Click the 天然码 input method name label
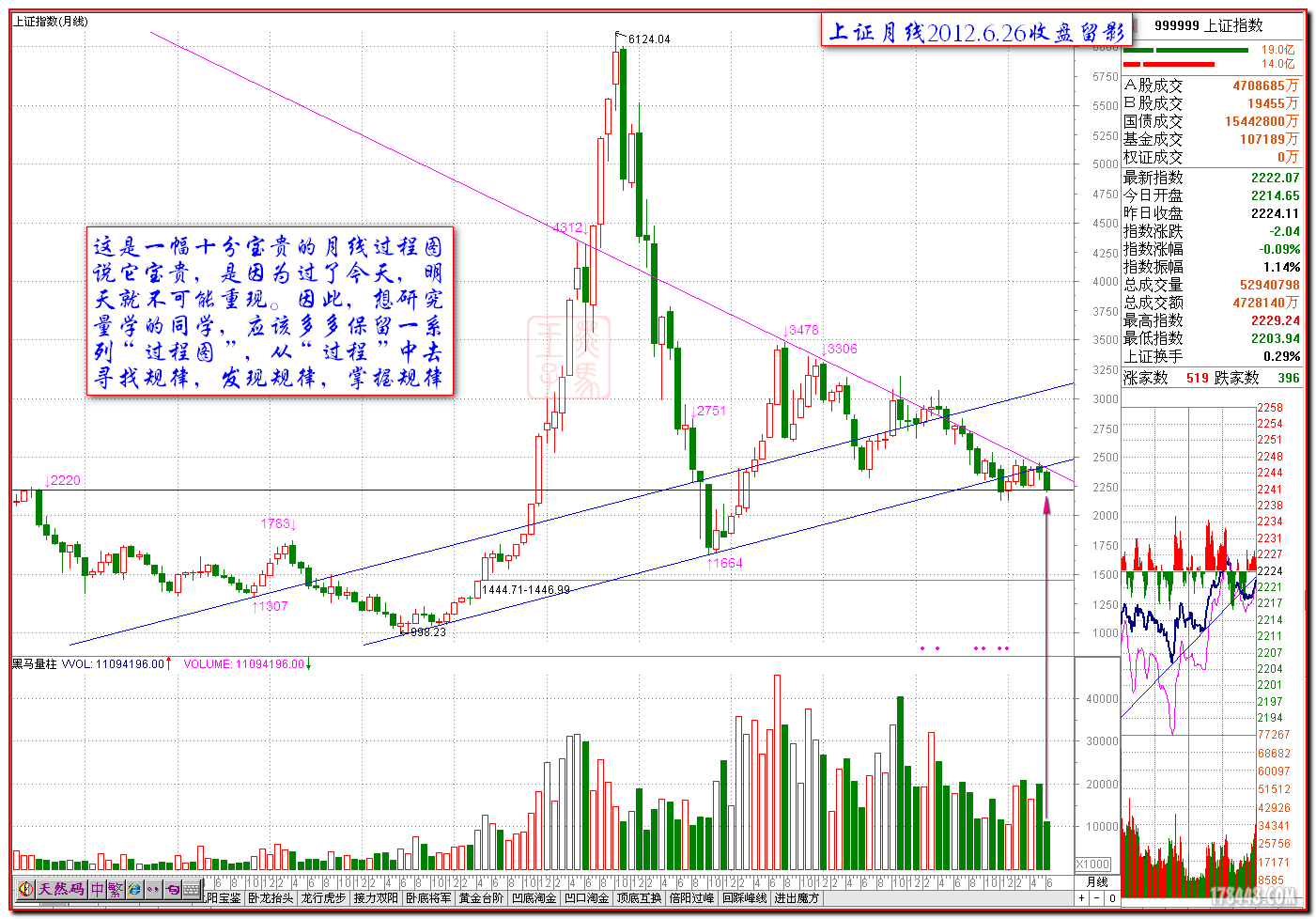The image size is (1316, 919). [x=61, y=889]
